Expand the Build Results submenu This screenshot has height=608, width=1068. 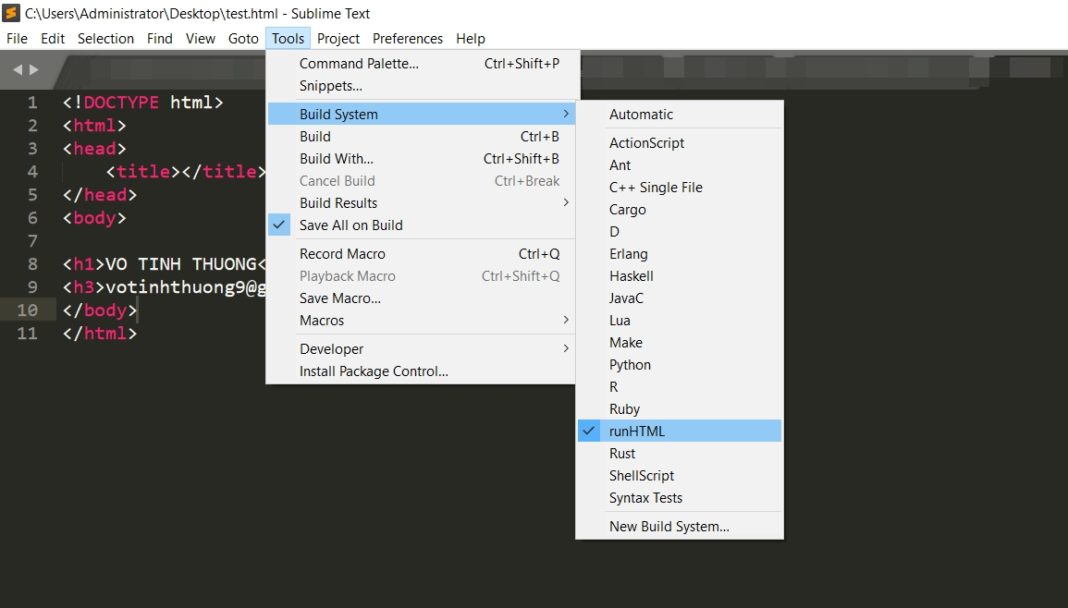[336, 203]
